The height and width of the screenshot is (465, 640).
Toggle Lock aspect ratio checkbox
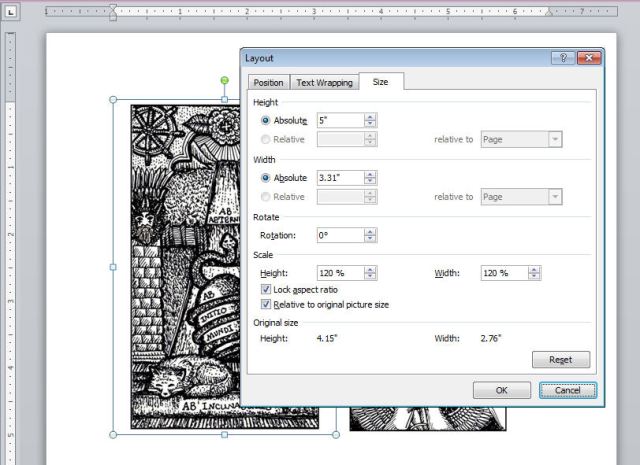point(265,289)
